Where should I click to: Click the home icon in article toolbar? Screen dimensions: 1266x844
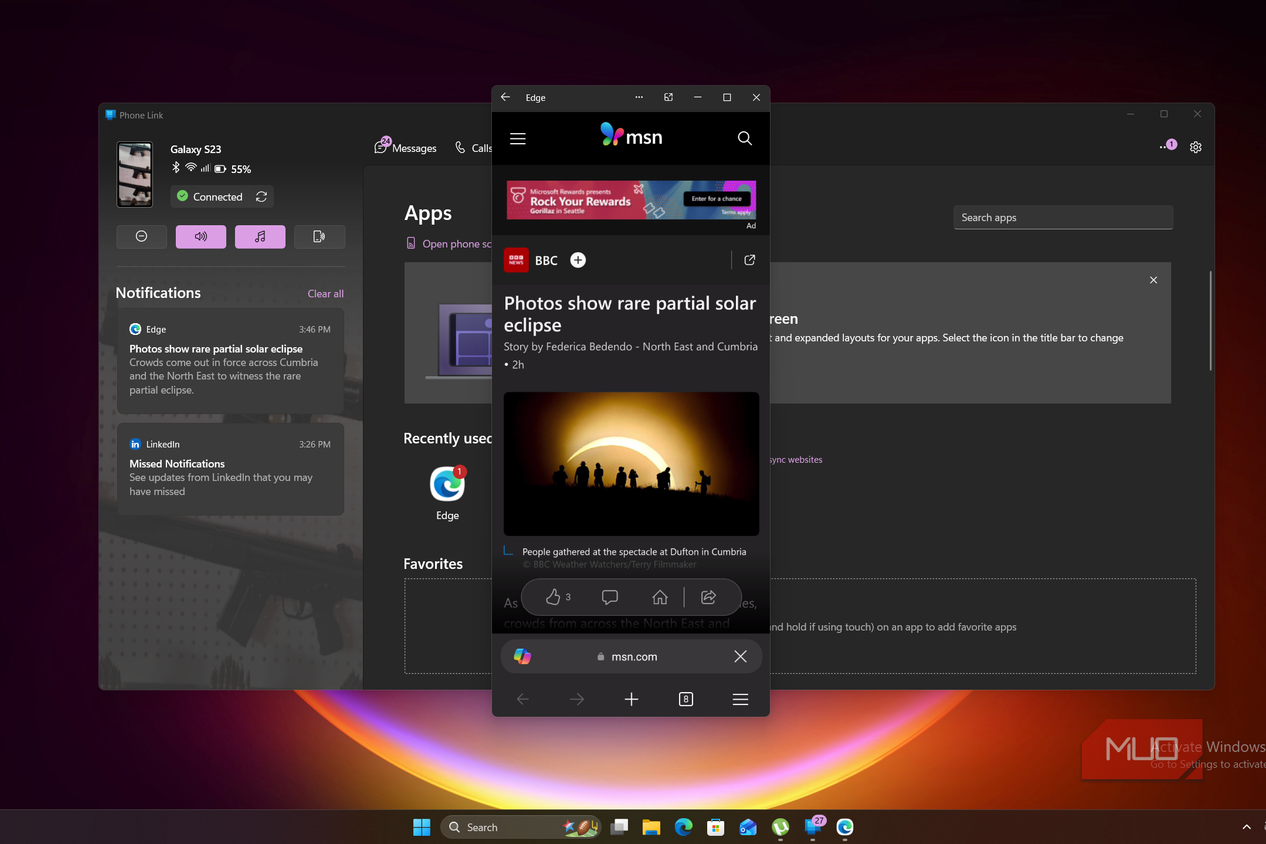tap(660, 597)
